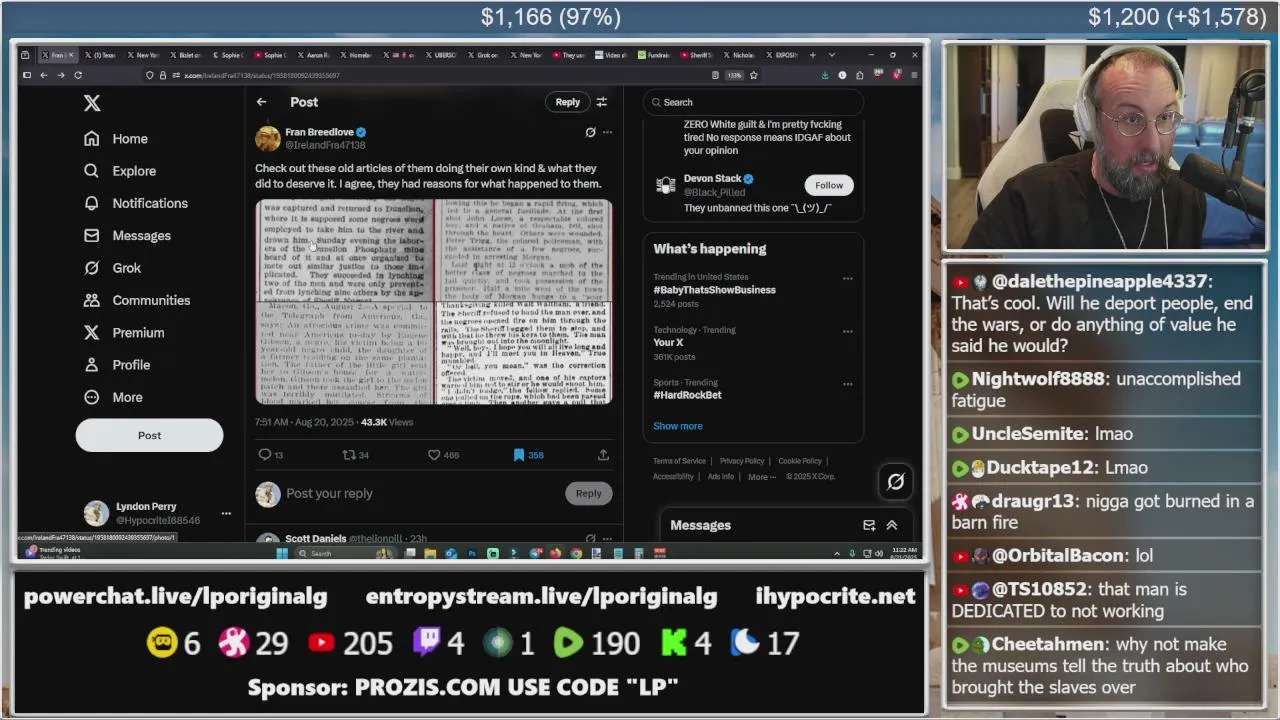Open Devon Stack profile name

(712, 179)
